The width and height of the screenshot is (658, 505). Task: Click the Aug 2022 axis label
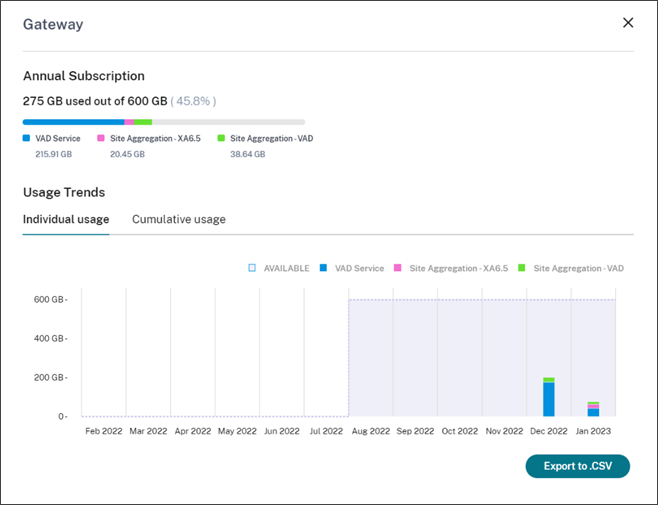tap(370, 431)
